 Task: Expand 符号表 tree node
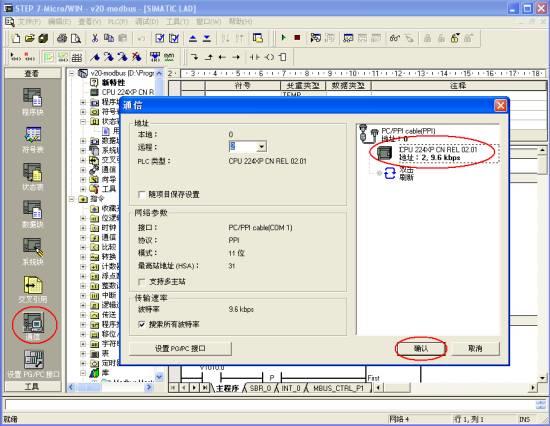click(83, 112)
